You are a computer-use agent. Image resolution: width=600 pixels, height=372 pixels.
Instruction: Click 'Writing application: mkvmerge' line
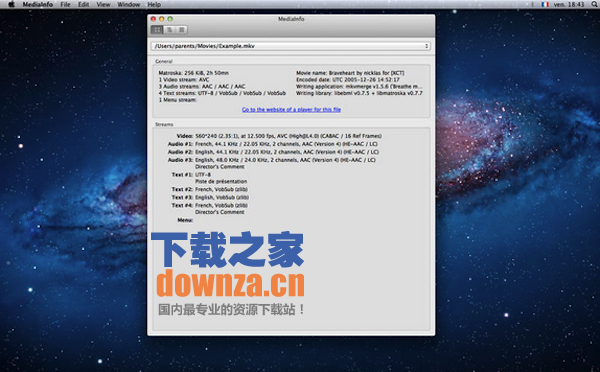click(x=359, y=86)
